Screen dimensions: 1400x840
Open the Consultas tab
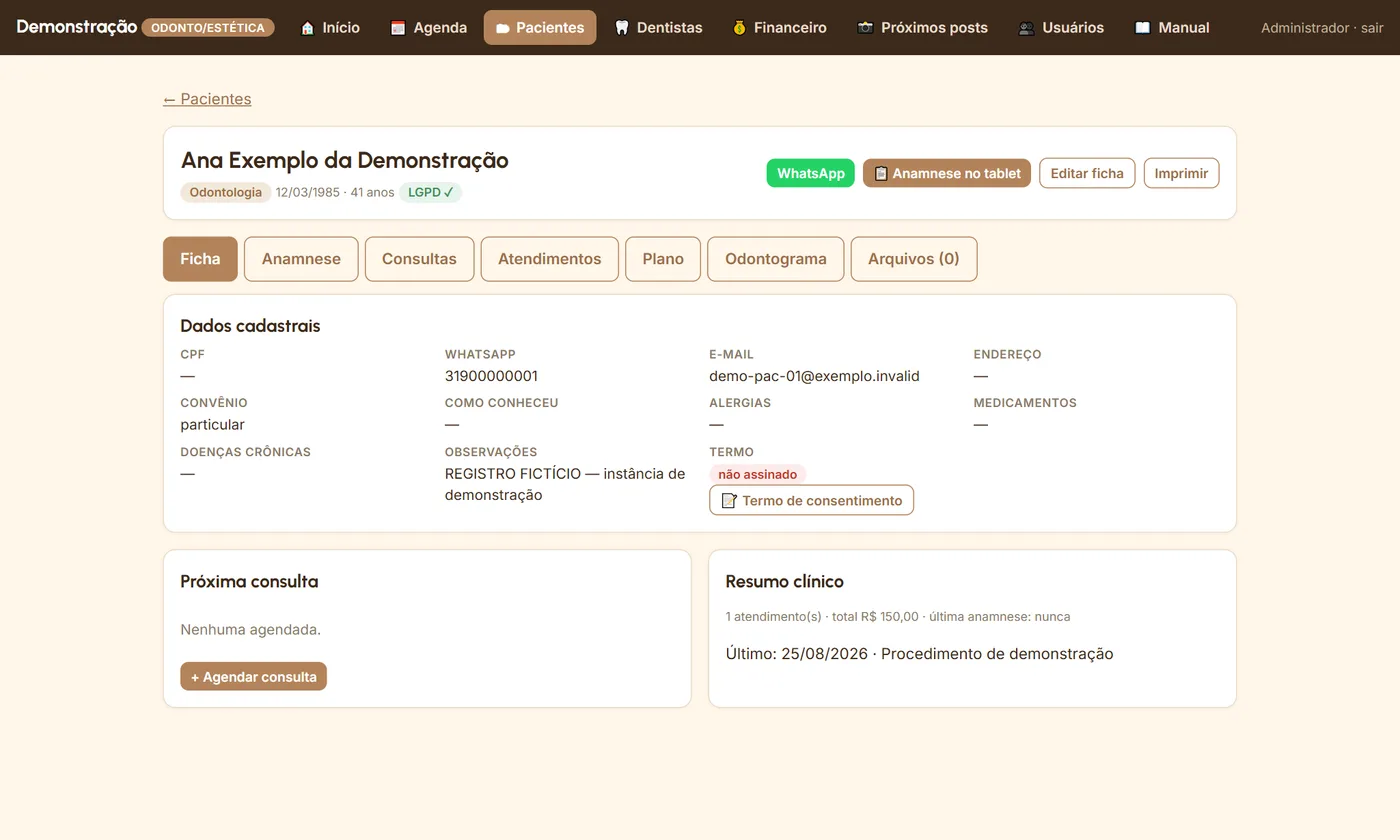pos(419,259)
